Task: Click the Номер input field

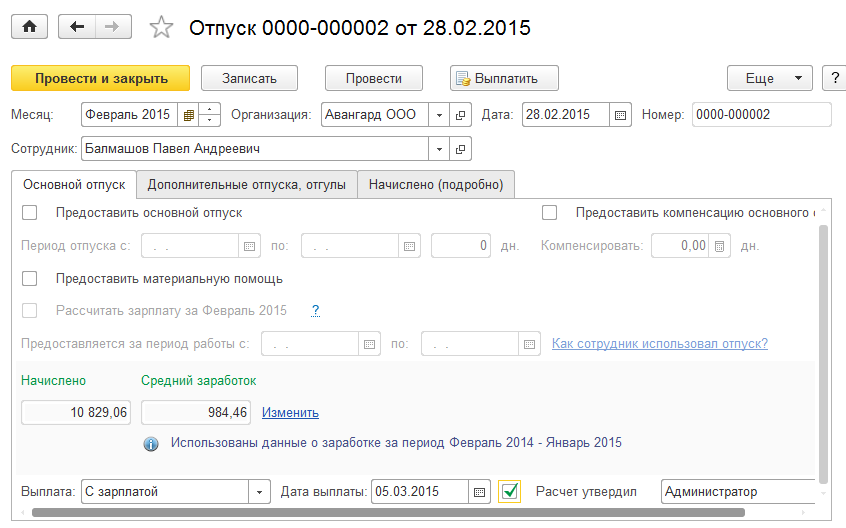Action: coord(760,115)
